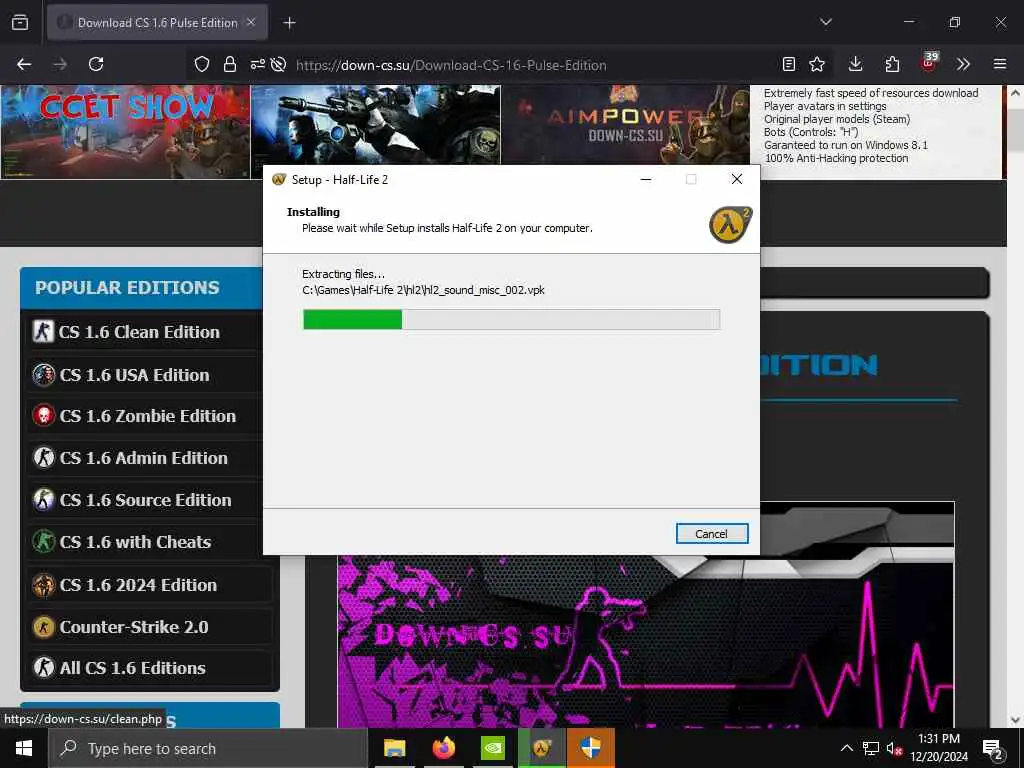The image size is (1024, 768).
Task: Open Firefox from taskbar
Action: [443, 748]
